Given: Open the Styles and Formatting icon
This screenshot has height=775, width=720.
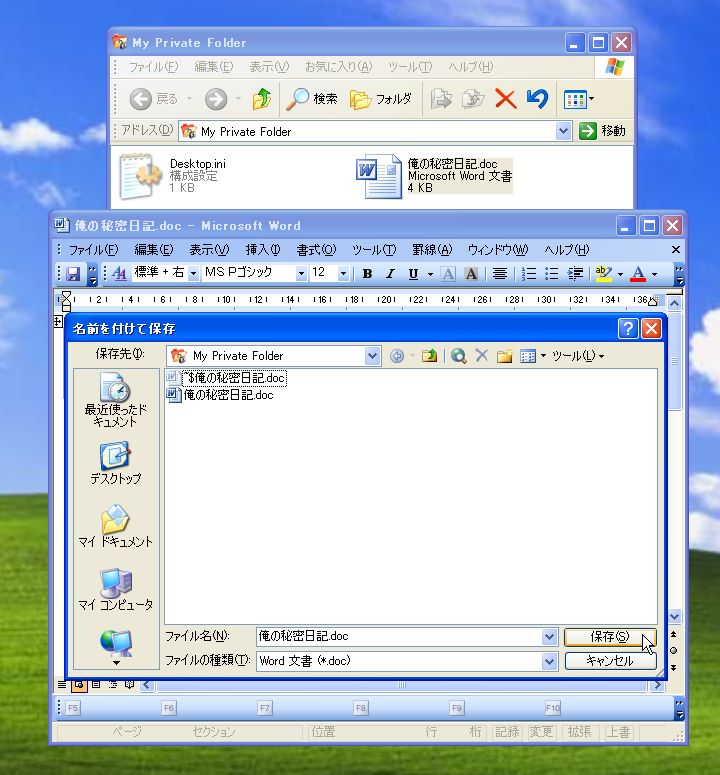Looking at the screenshot, I should coord(119,273).
